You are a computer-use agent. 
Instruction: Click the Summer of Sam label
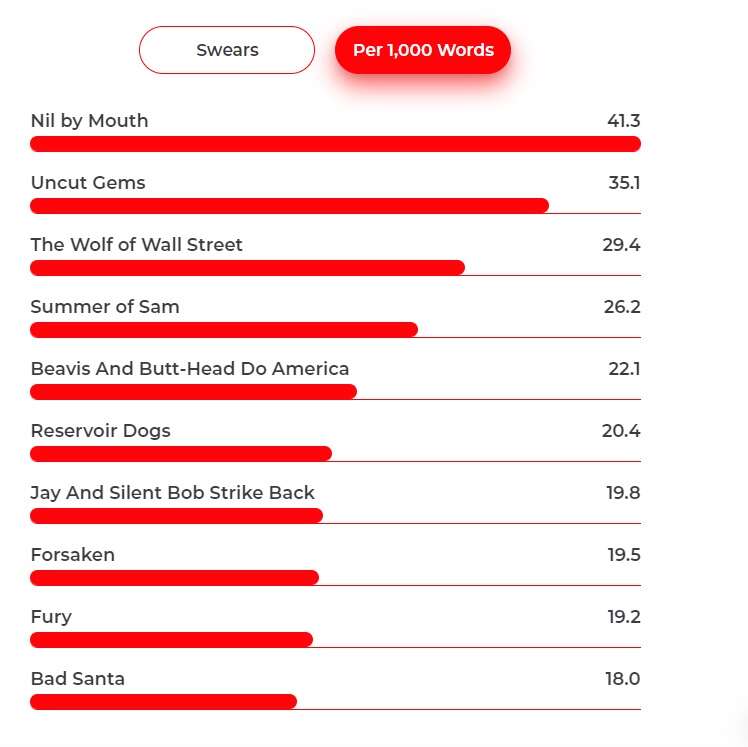click(x=105, y=307)
